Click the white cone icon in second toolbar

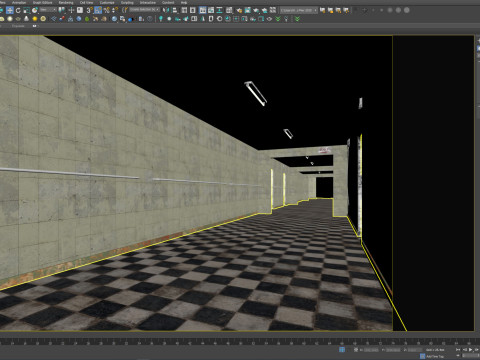[x=26, y=19]
